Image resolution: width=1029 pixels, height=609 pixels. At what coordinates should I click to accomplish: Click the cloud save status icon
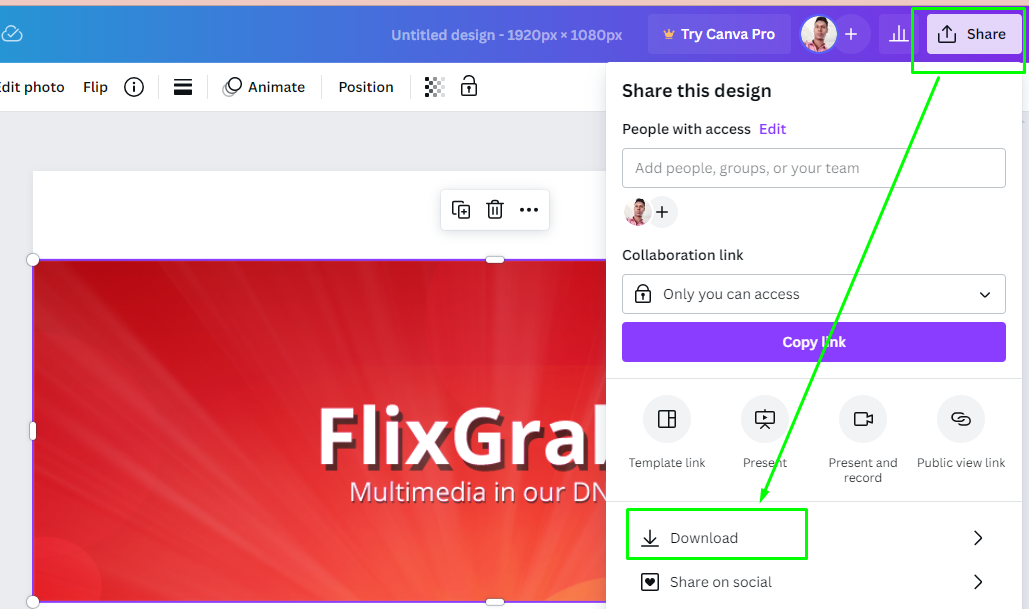tap(12, 33)
